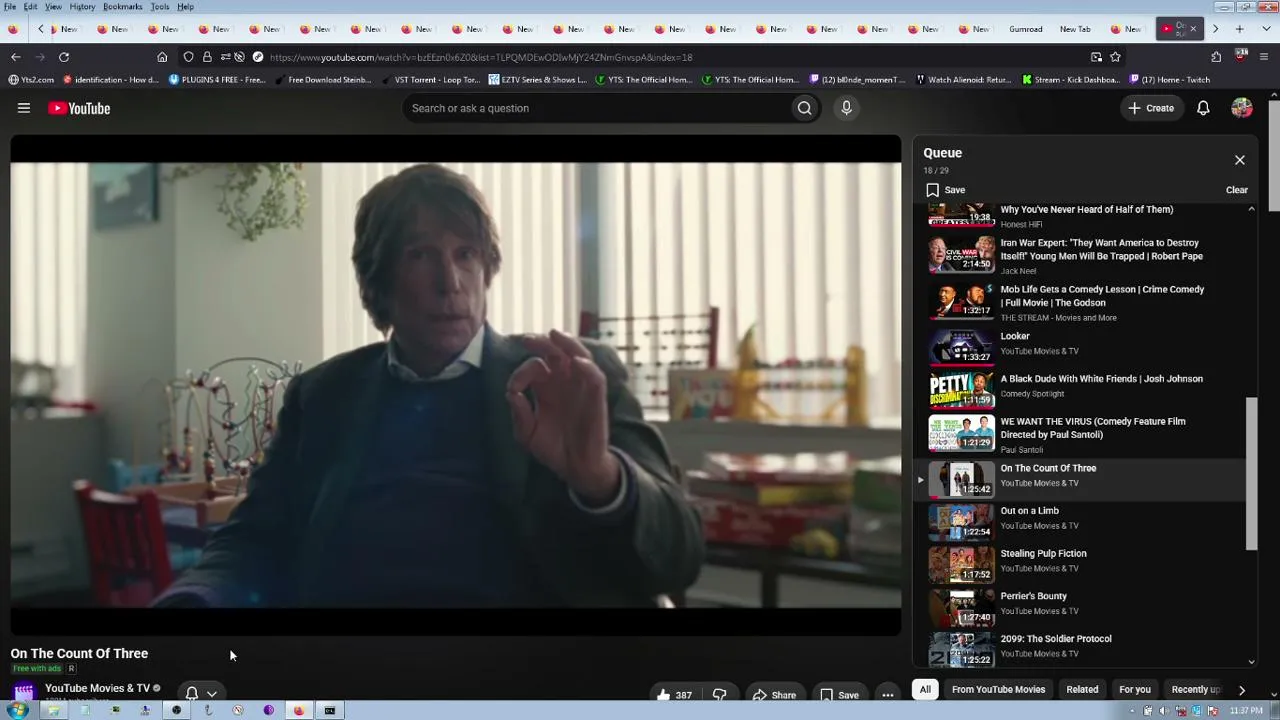Open the YouTube guide hamburger menu
The height and width of the screenshot is (720, 1280).
(24, 108)
